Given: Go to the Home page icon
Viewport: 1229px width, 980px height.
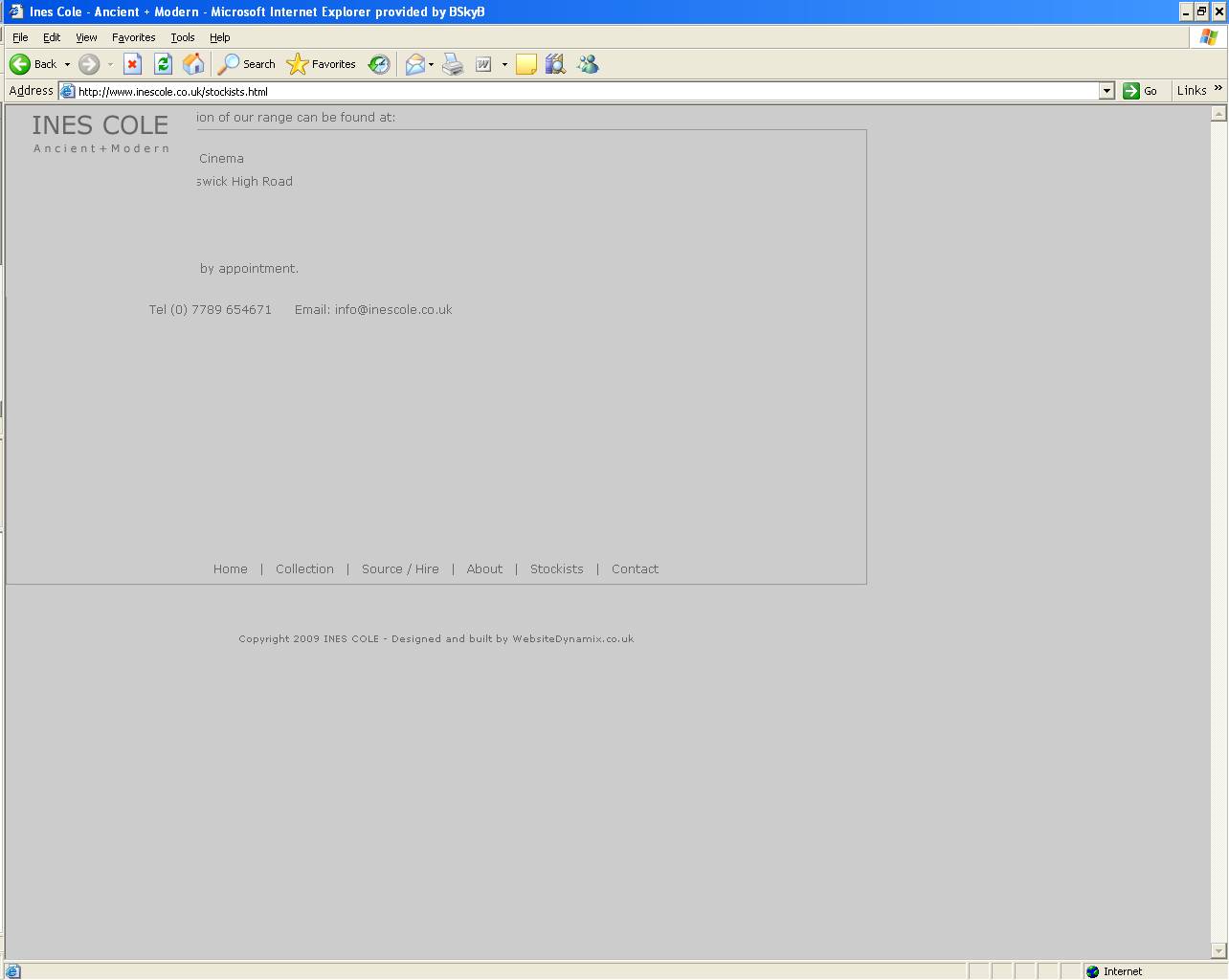Looking at the screenshot, I should [x=193, y=64].
